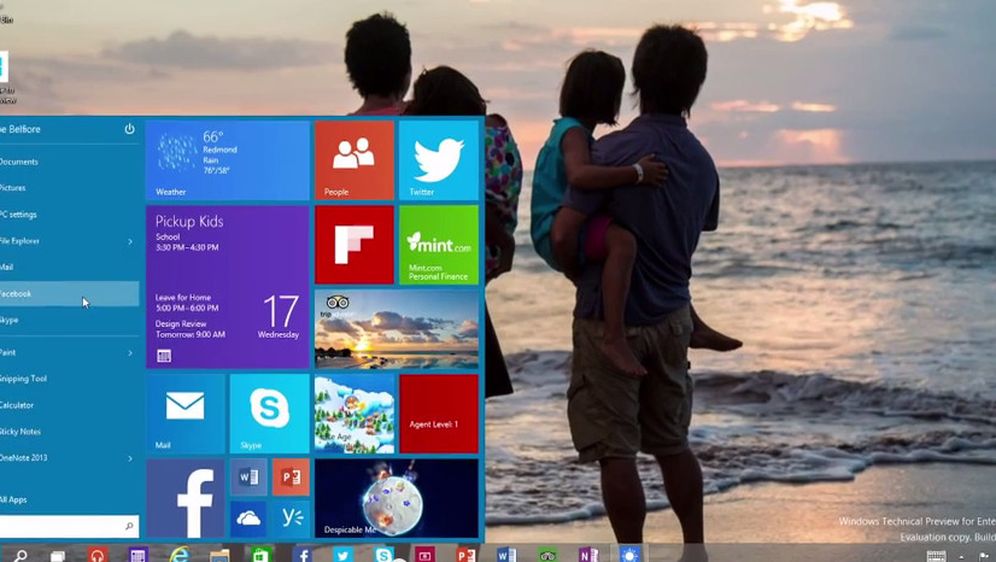The height and width of the screenshot is (562, 996).
Task: Open the large Facebook tile
Action: (x=185, y=498)
